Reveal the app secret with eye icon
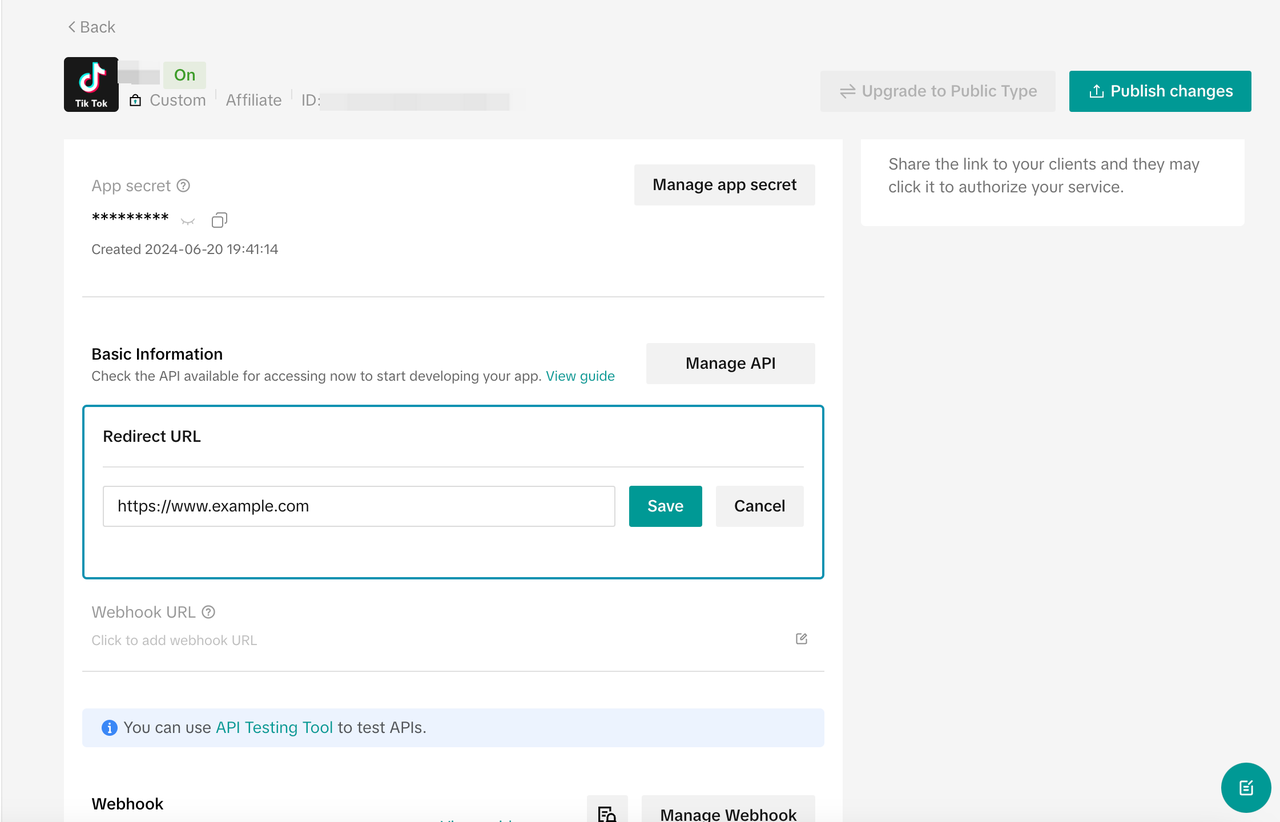Screen dimensions: 1280x822 click(187, 220)
